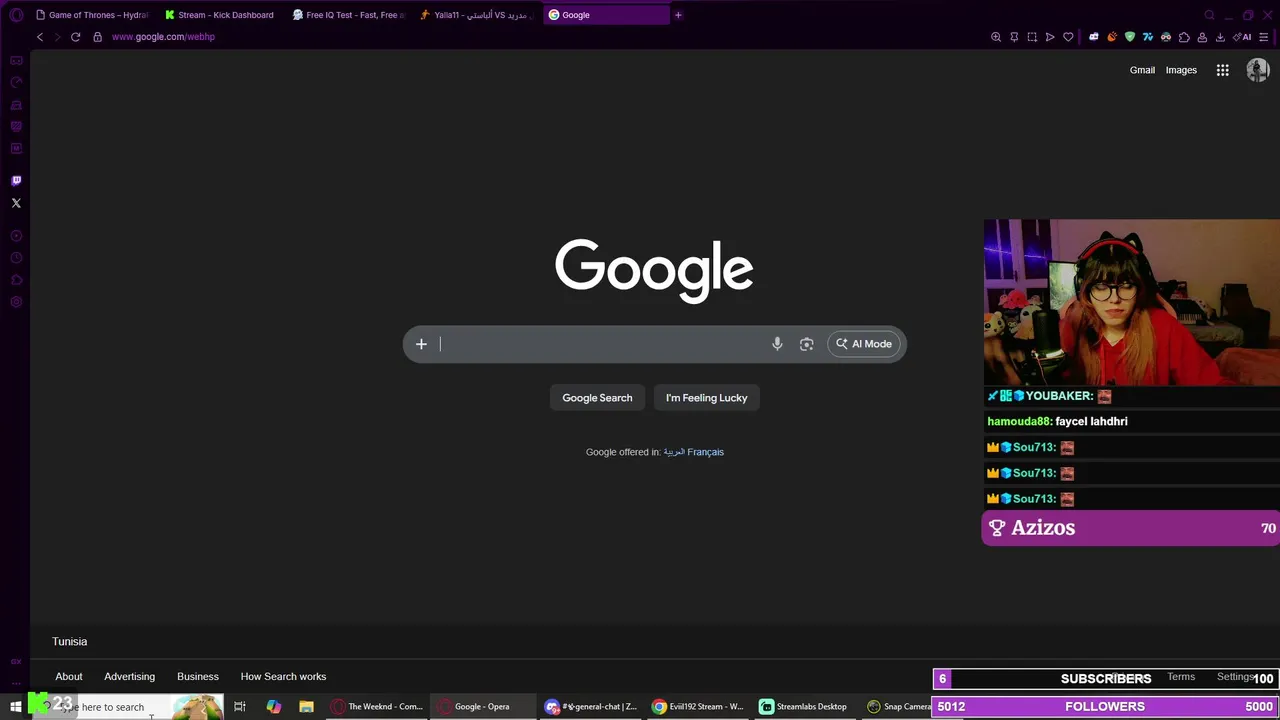Switch to The Weeknd Opera taskbar window

pyautogui.click(x=377, y=707)
